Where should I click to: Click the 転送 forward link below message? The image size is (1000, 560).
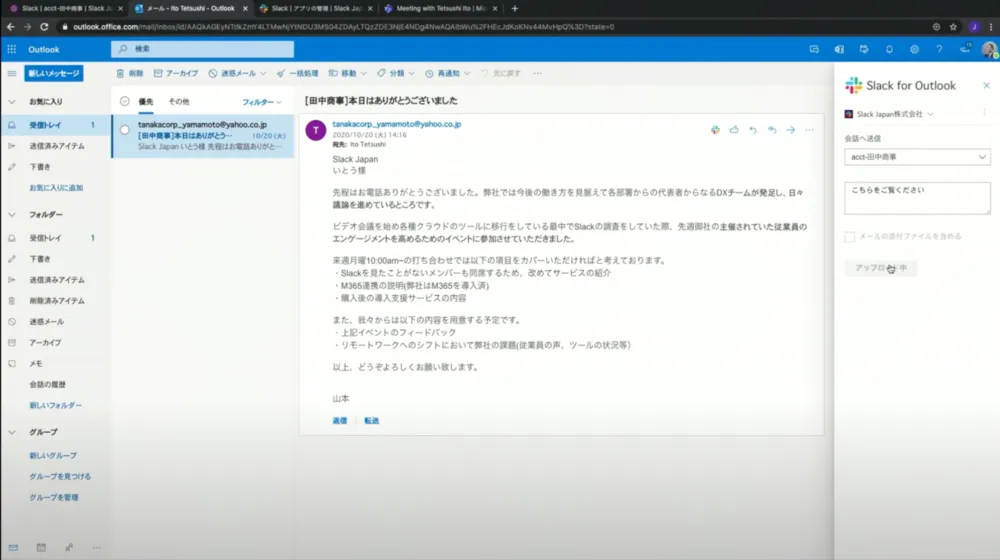click(371, 420)
